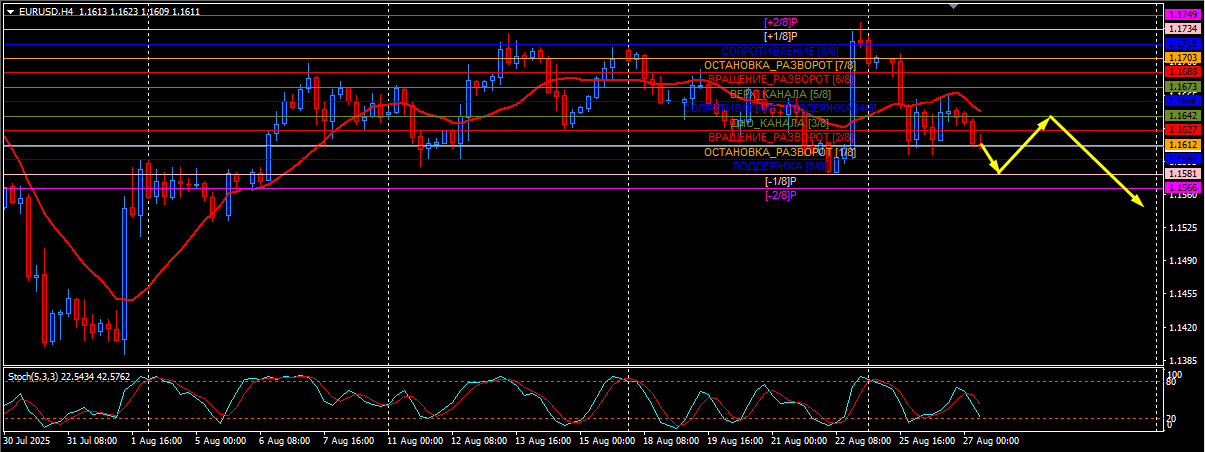Screen dimensions: 1205x452
Task: Click the 11 Aug 00:00 time label
Action: 414,440
